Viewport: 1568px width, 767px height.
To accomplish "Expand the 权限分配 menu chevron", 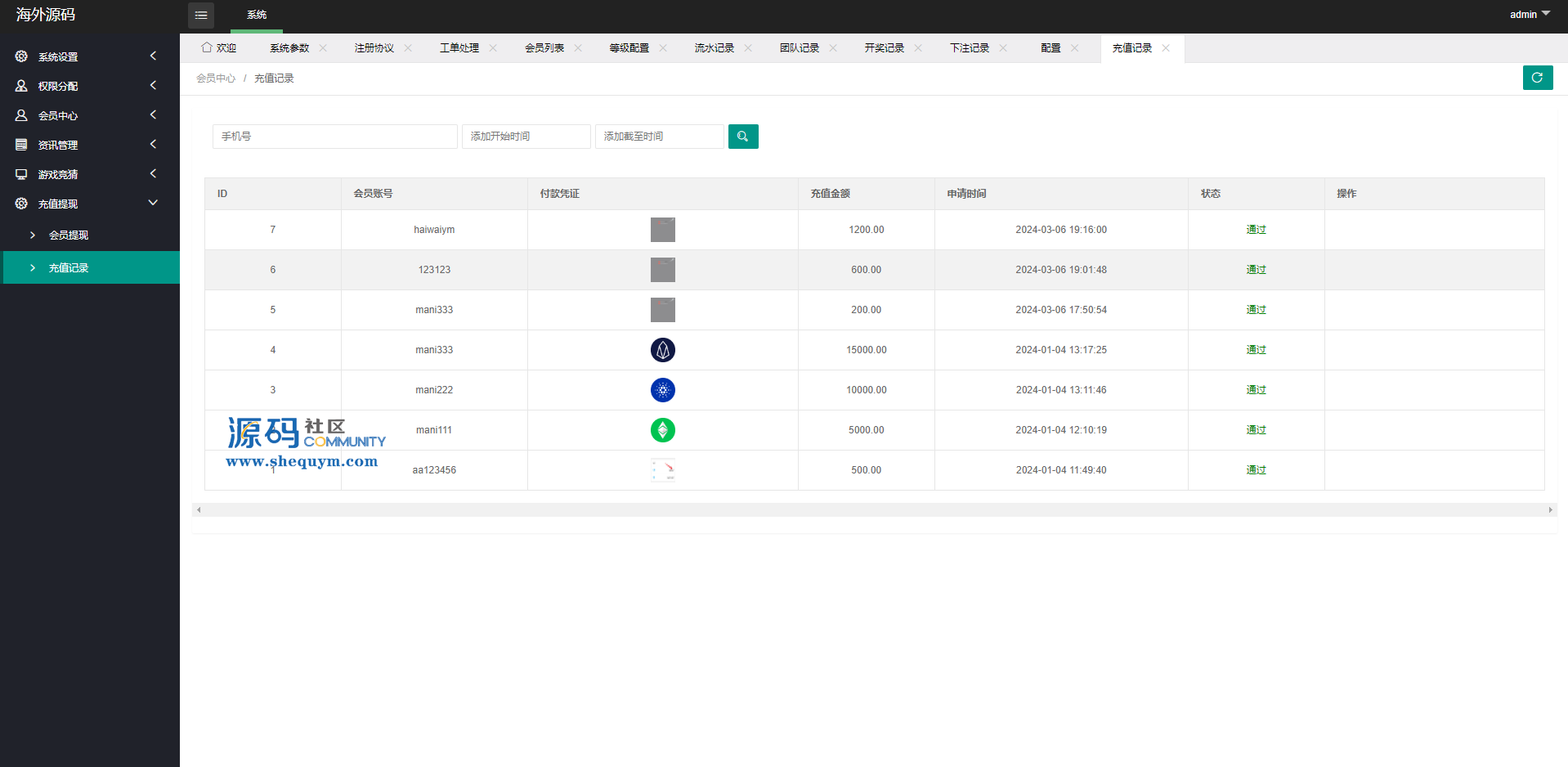I will tap(153, 85).
